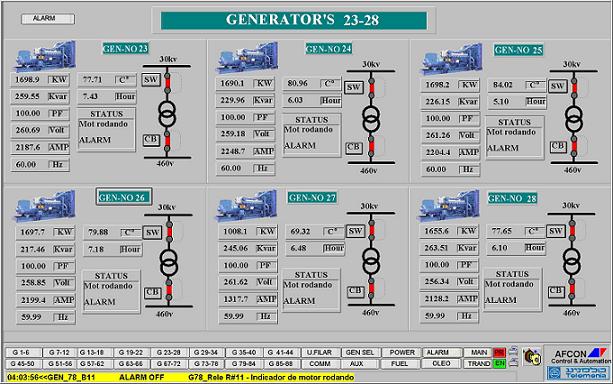Click the AFCON Control & Automation logo

580,355
